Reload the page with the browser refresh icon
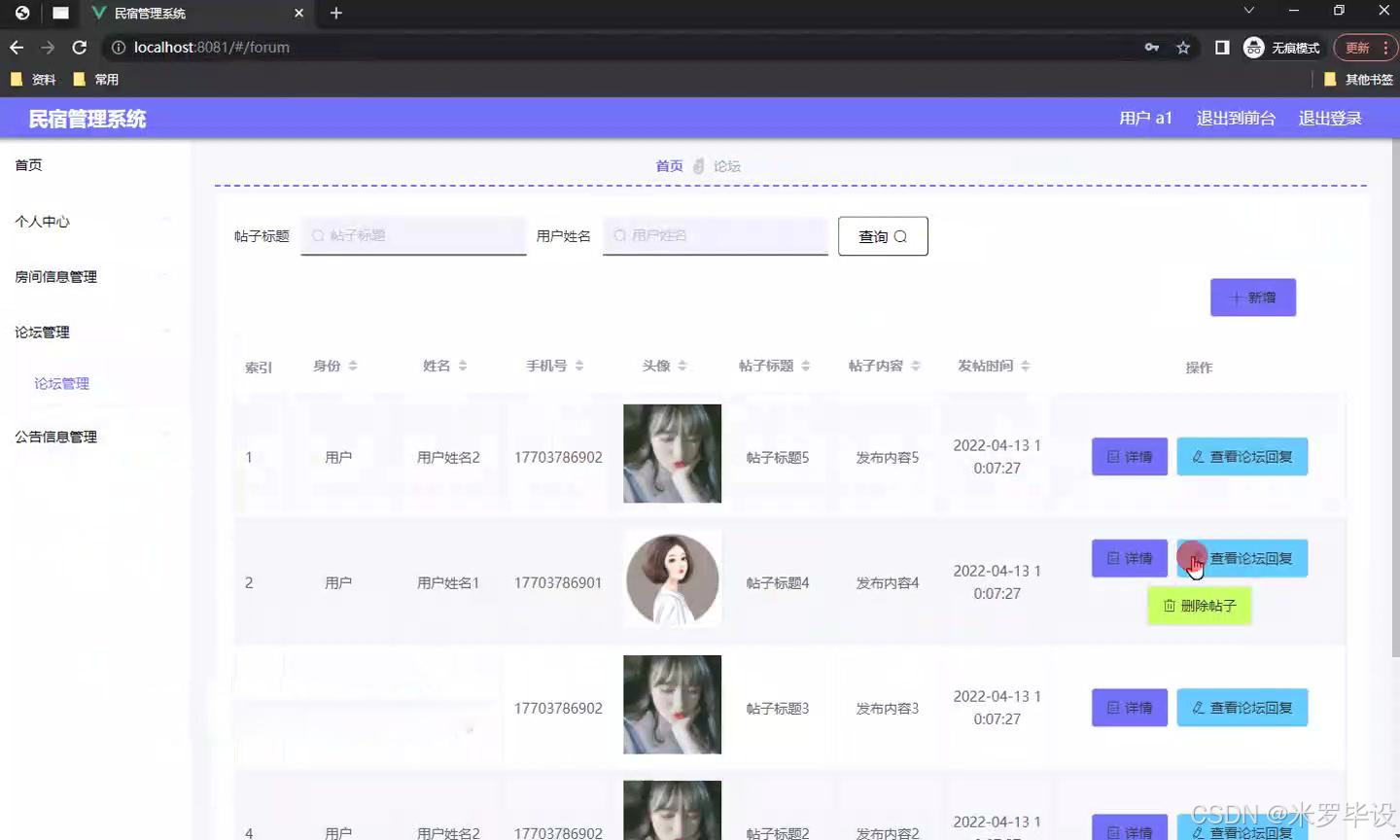1400x840 pixels. pos(80,47)
